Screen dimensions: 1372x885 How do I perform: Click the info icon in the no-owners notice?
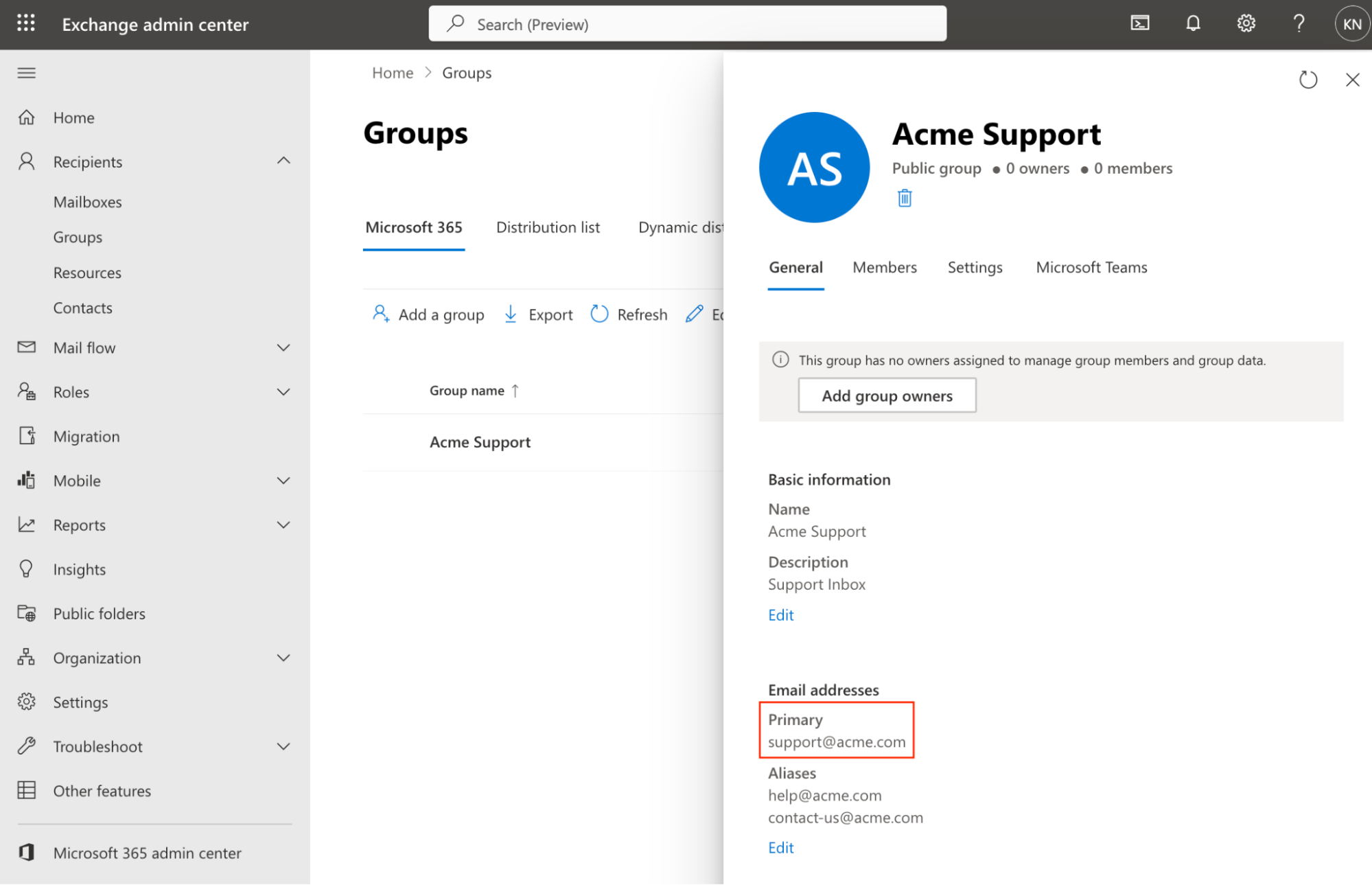coord(780,359)
